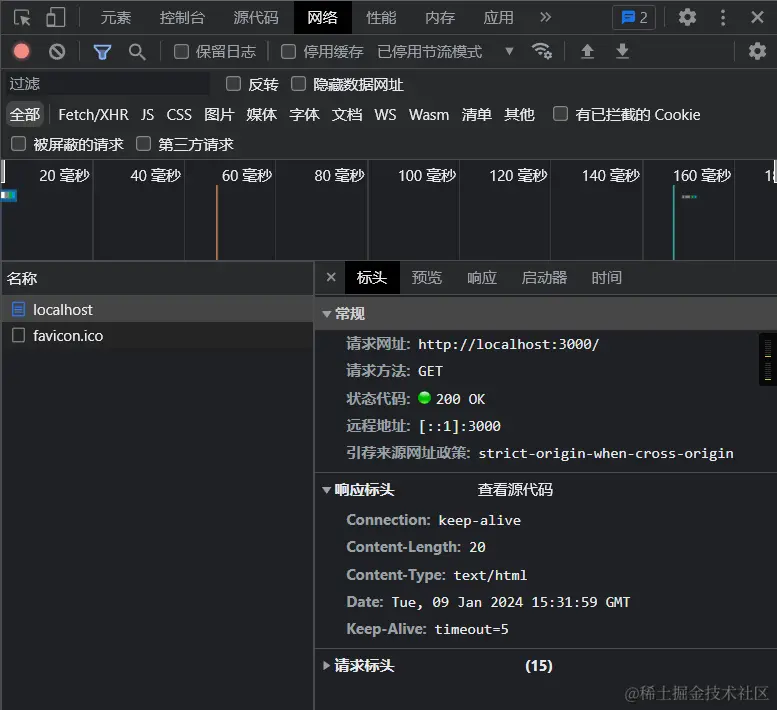This screenshot has height=710, width=777.
Task: Open the 2 issues message badge
Action: [634, 18]
